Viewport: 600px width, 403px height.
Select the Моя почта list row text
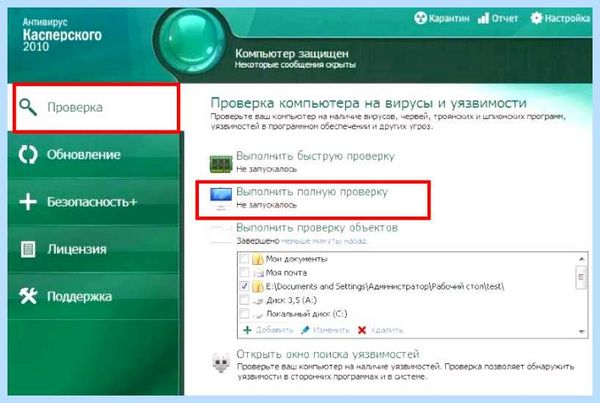tap(286, 273)
